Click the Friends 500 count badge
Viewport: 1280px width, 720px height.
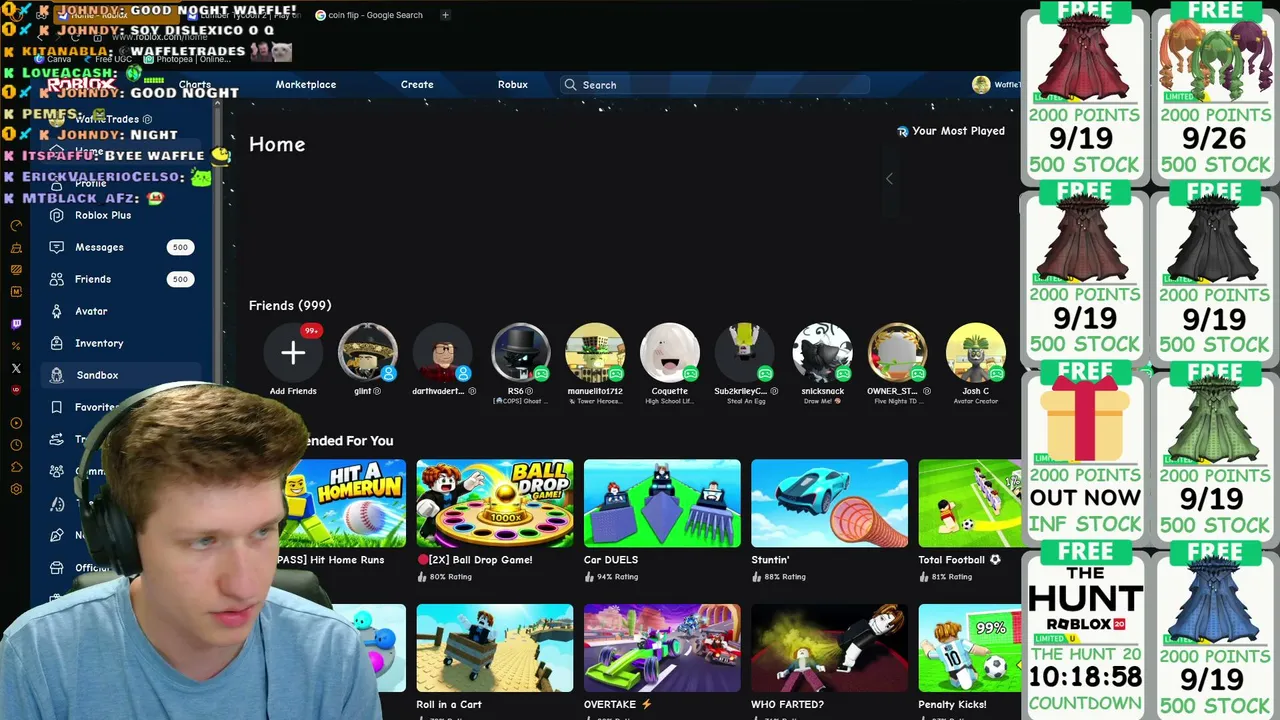(x=180, y=279)
